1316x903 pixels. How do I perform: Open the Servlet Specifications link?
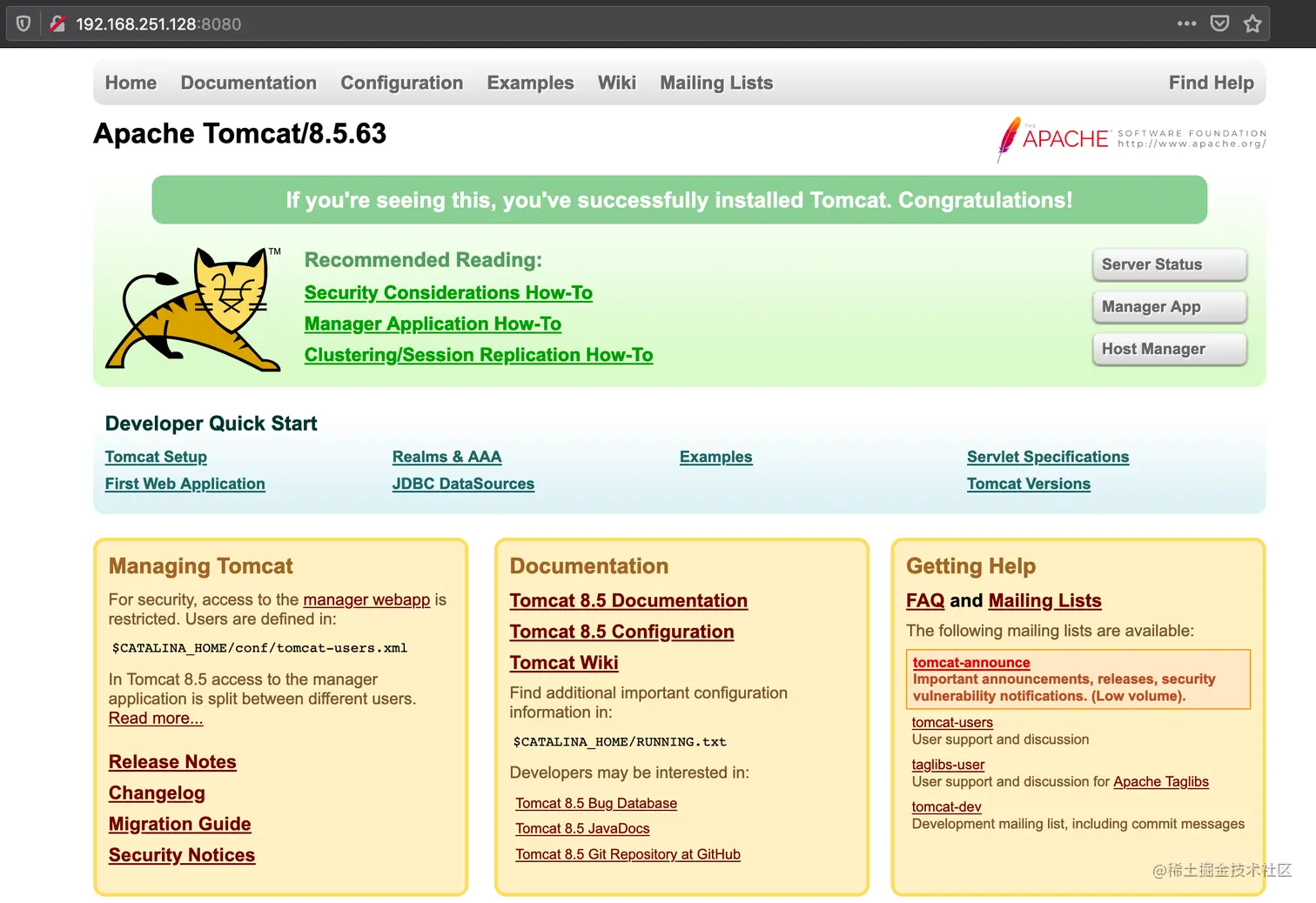click(x=1048, y=457)
